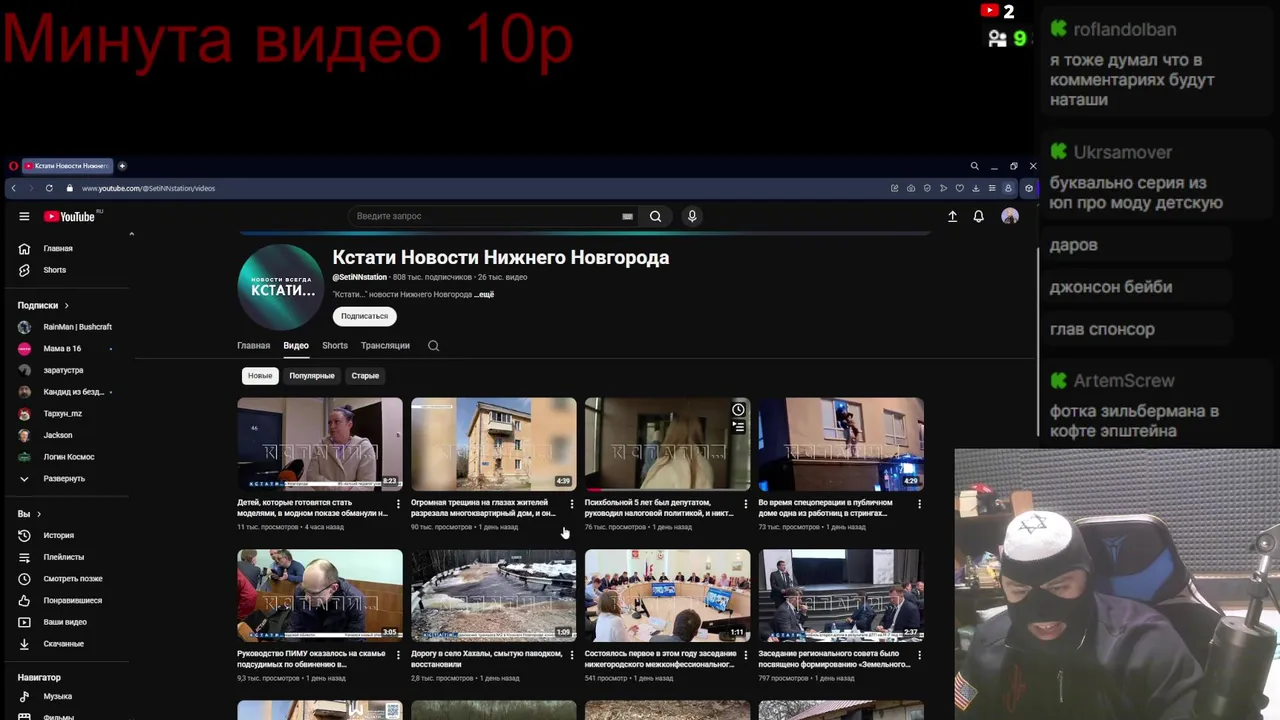The image size is (1280, 720).
Task: Search within channel using magnifier icon
Action: click(x=433, y=346)
